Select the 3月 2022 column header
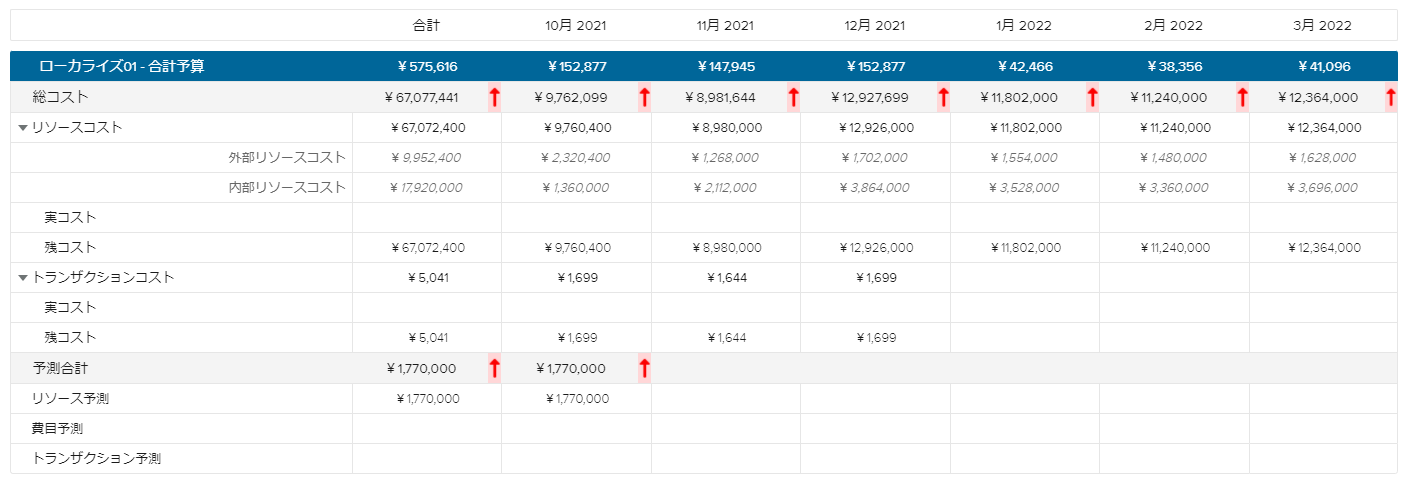 pyautogui.click(x=1322, y=25)
